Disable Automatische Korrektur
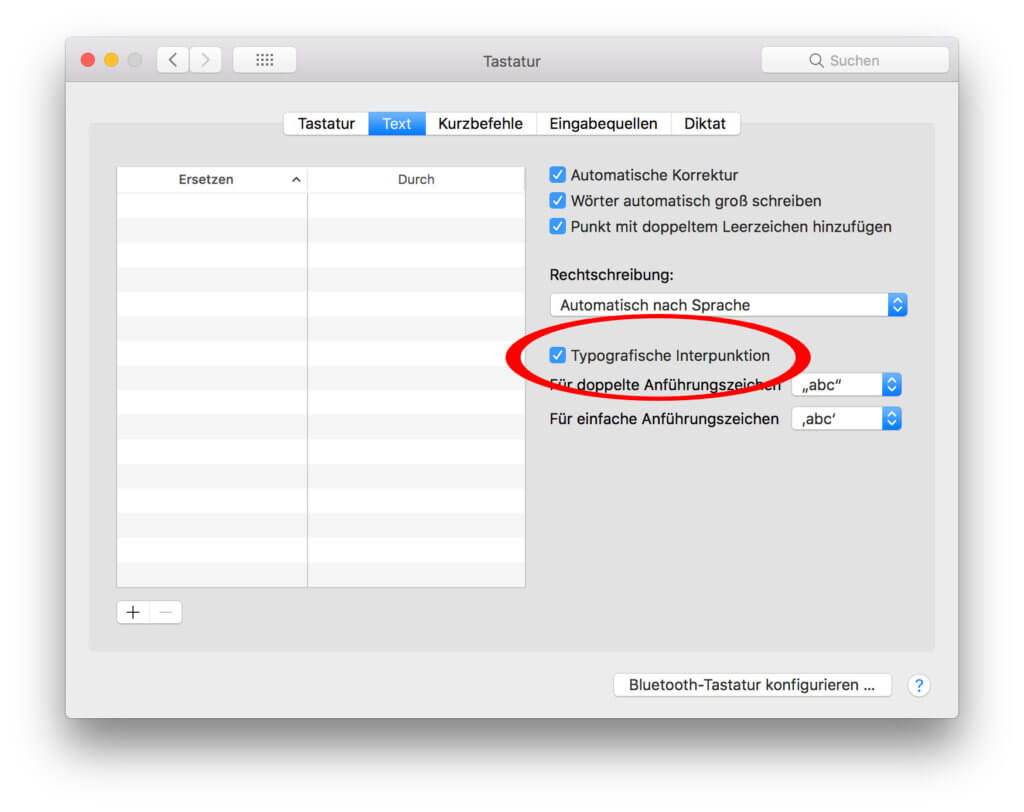The image size is (1024, 812). tap(557, 174)
